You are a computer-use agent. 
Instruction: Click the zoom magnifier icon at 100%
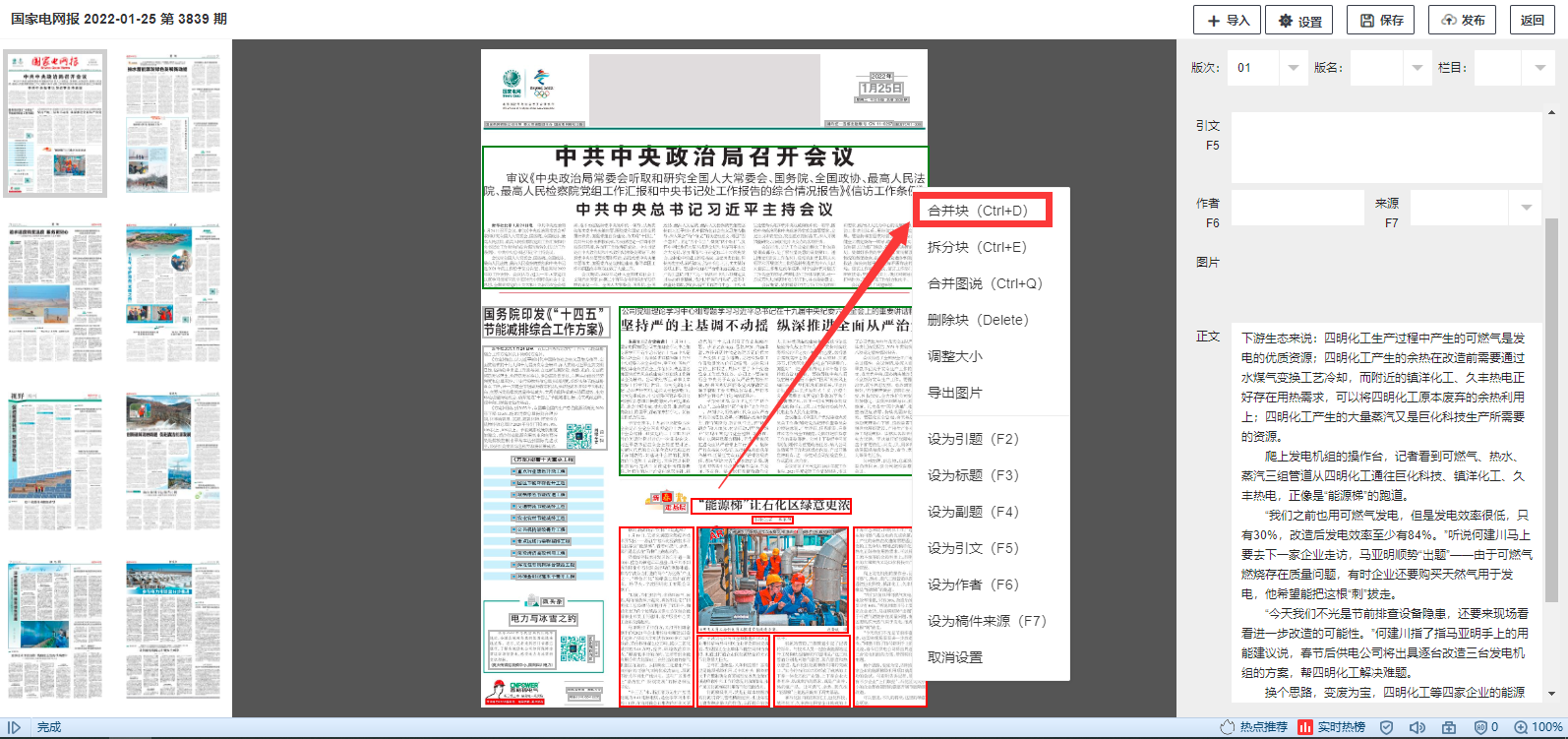[1521, 727]
